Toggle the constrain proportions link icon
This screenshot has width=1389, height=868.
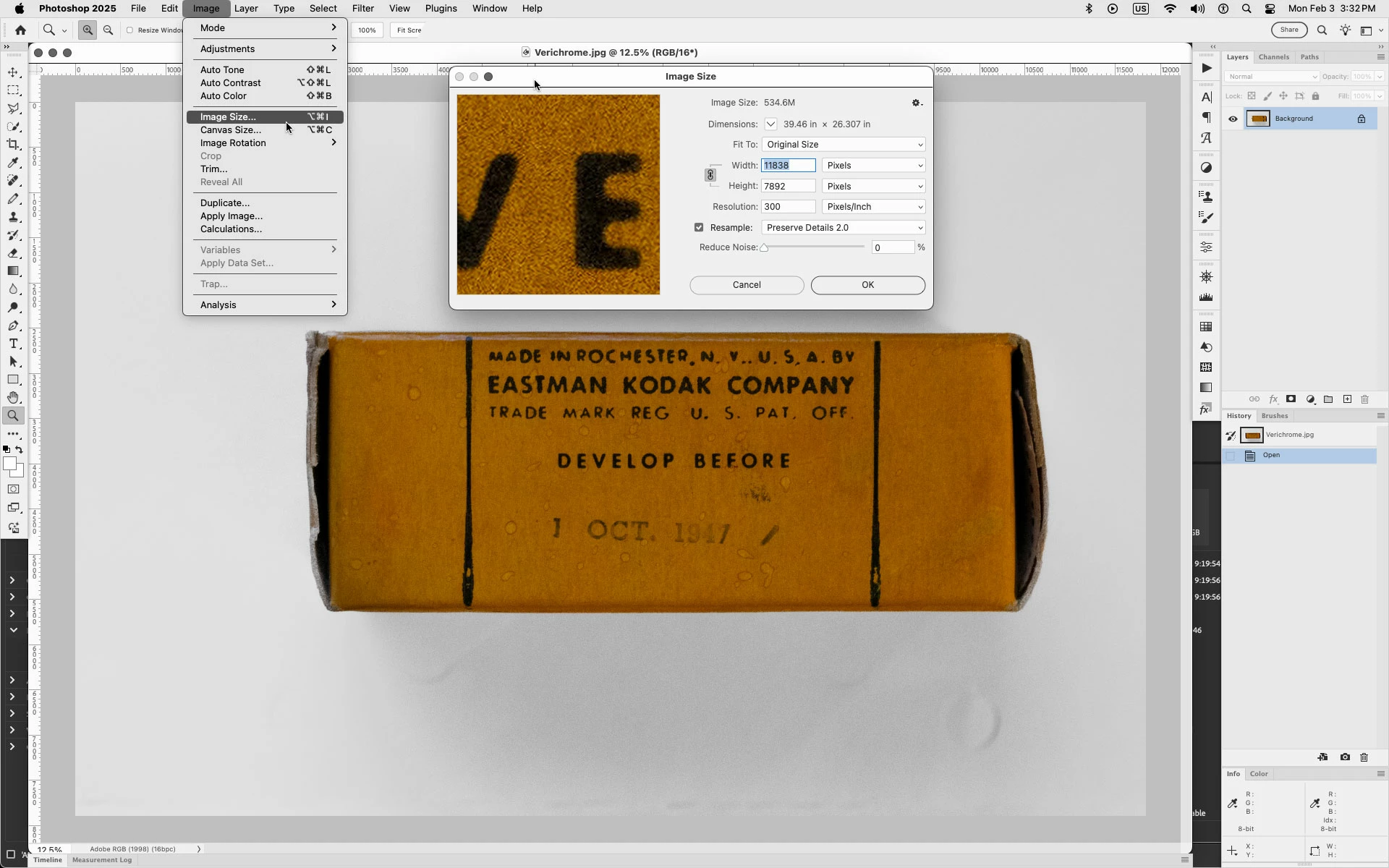coord(710,175)
